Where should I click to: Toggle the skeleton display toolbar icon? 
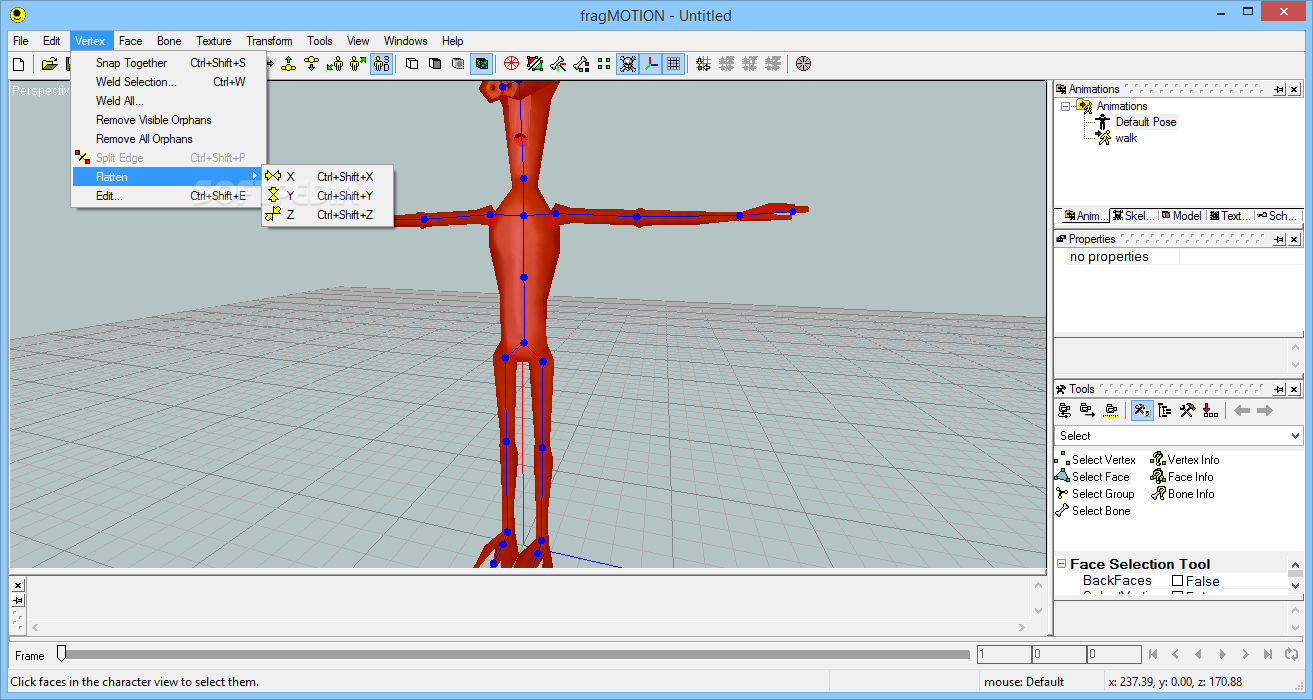(x=628, y=64)
